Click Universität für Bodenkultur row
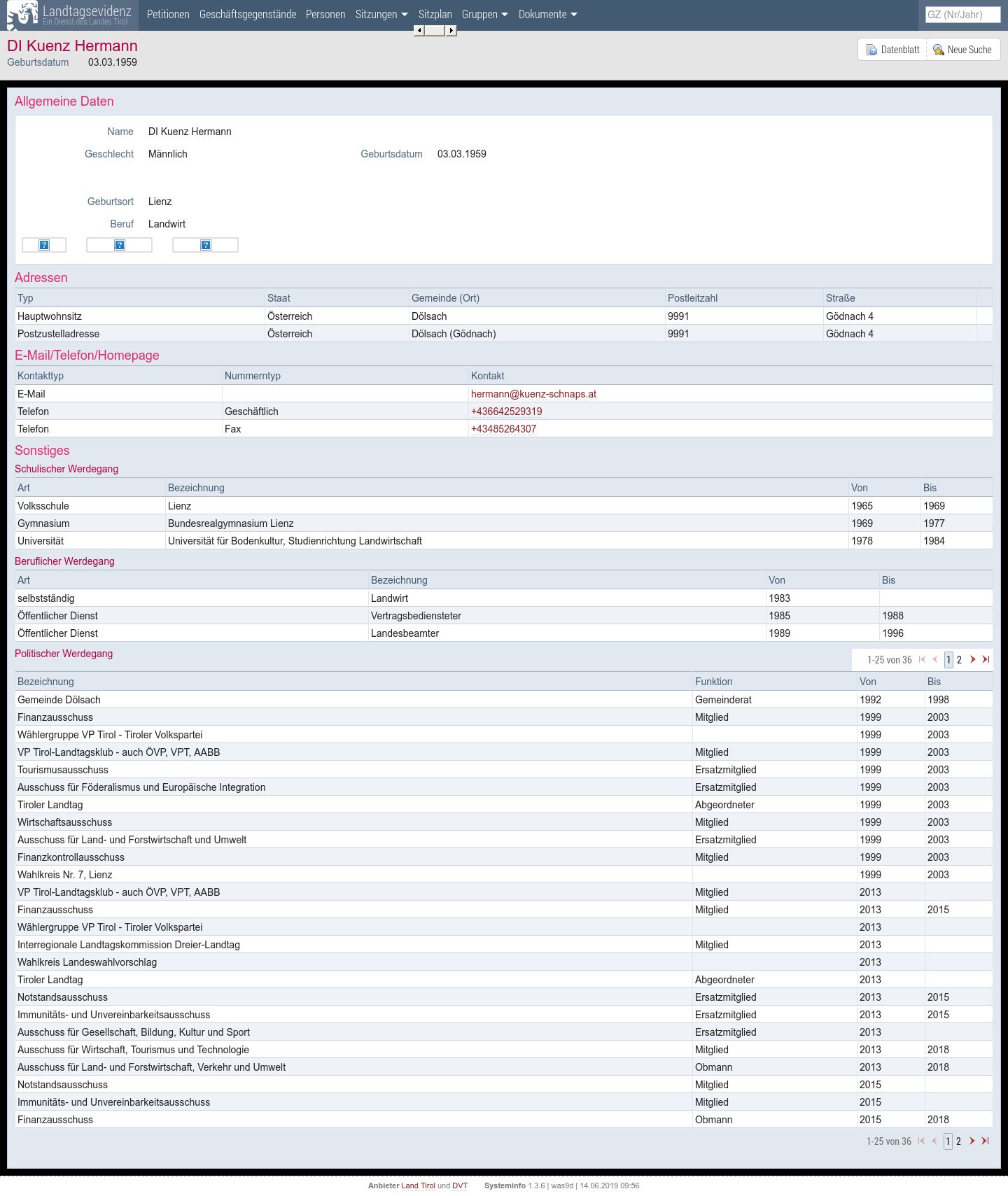 [503, 541]
